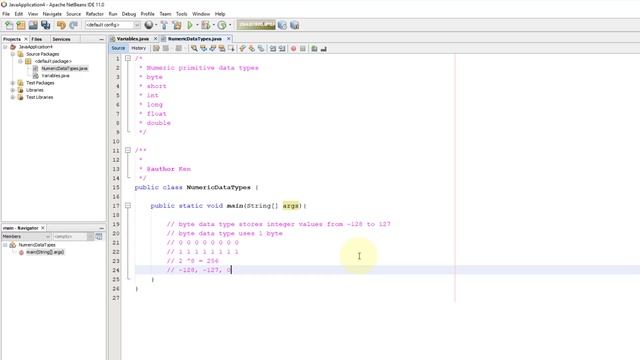Image resolution: width=640 pixels, height=360 pixels.
Task: Click the filter icon in Navigator panel
Action: [x=99, y=236]
